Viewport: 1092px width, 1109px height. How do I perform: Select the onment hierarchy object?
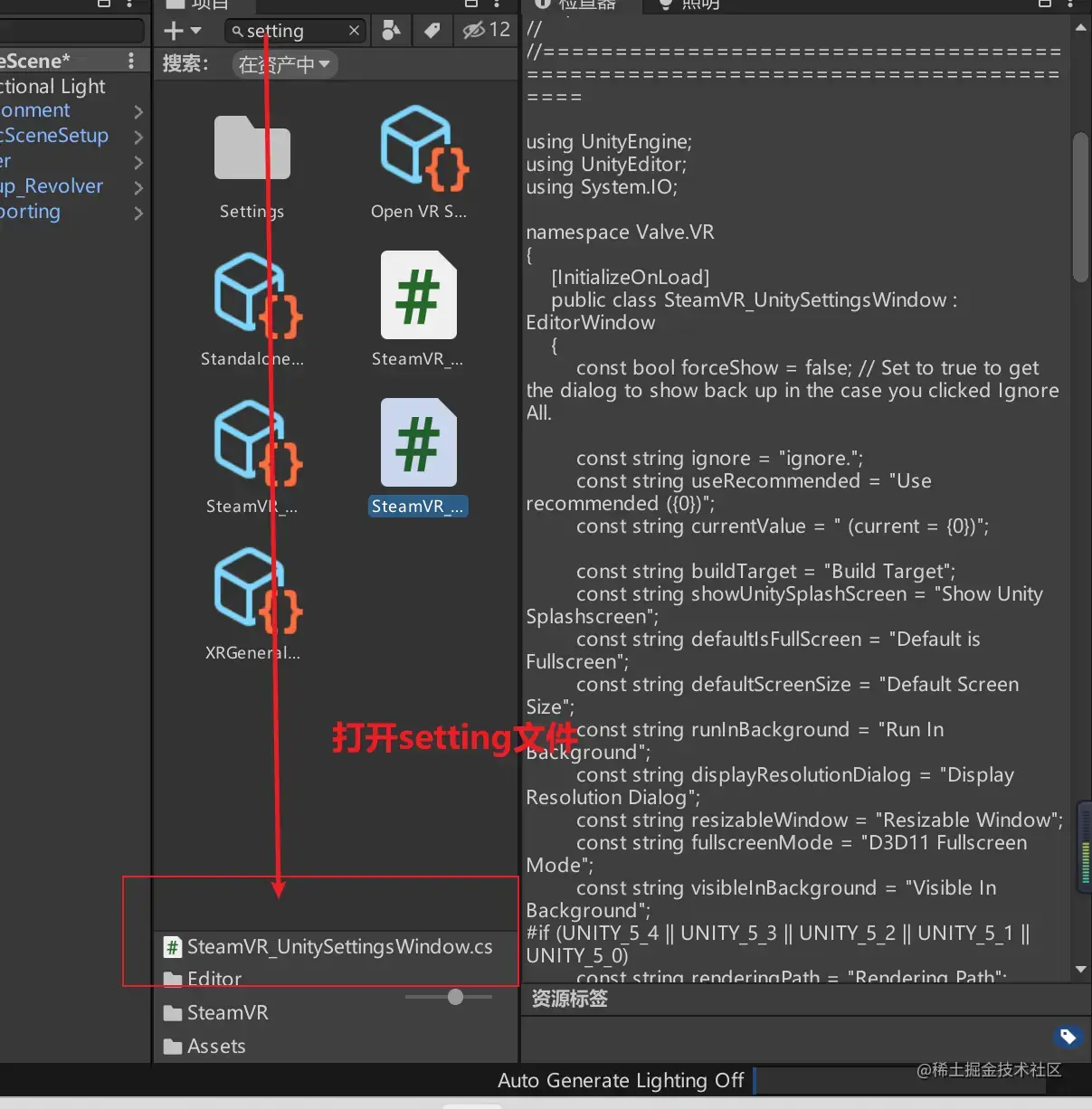click(x=35, y=110)
